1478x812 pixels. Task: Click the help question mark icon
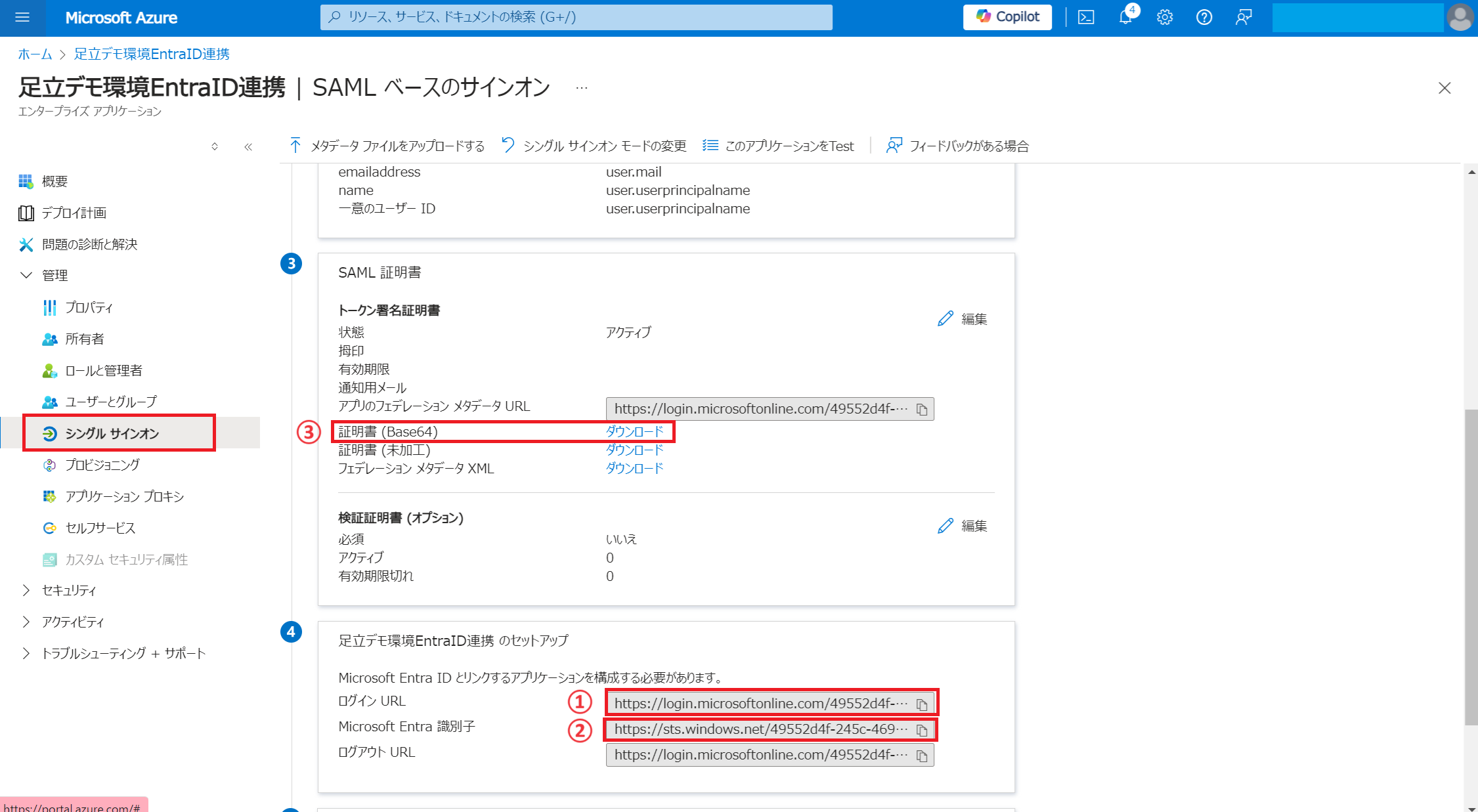pyautogui.click(x=1204, y=17)
